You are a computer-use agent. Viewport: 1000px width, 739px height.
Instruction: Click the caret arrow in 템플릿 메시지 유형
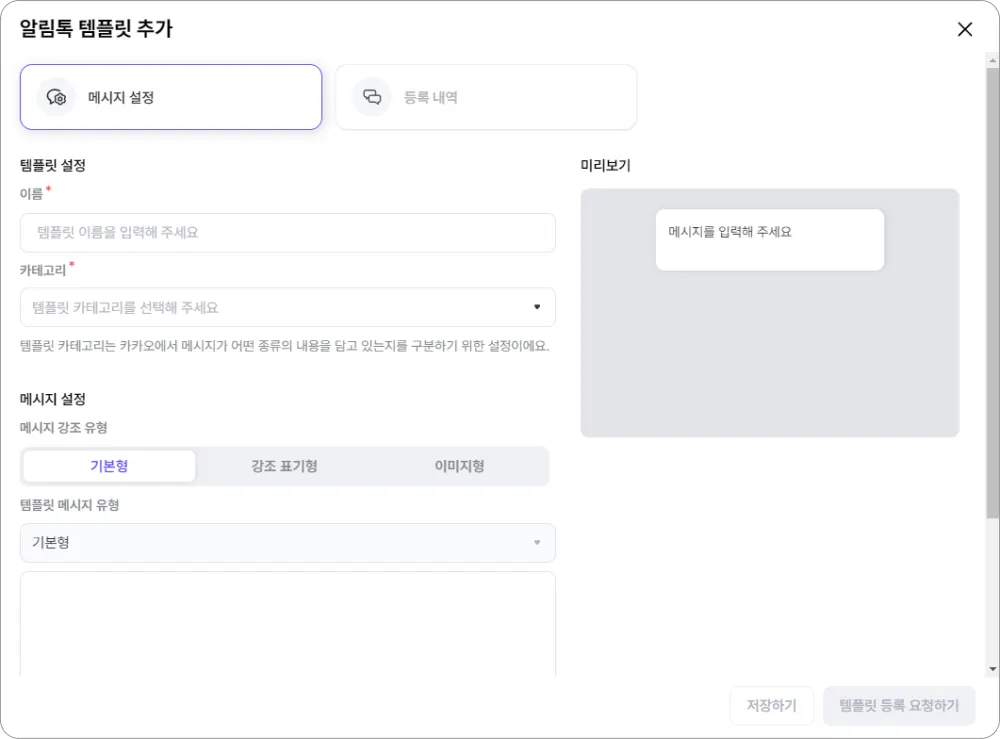coord(537,543)
